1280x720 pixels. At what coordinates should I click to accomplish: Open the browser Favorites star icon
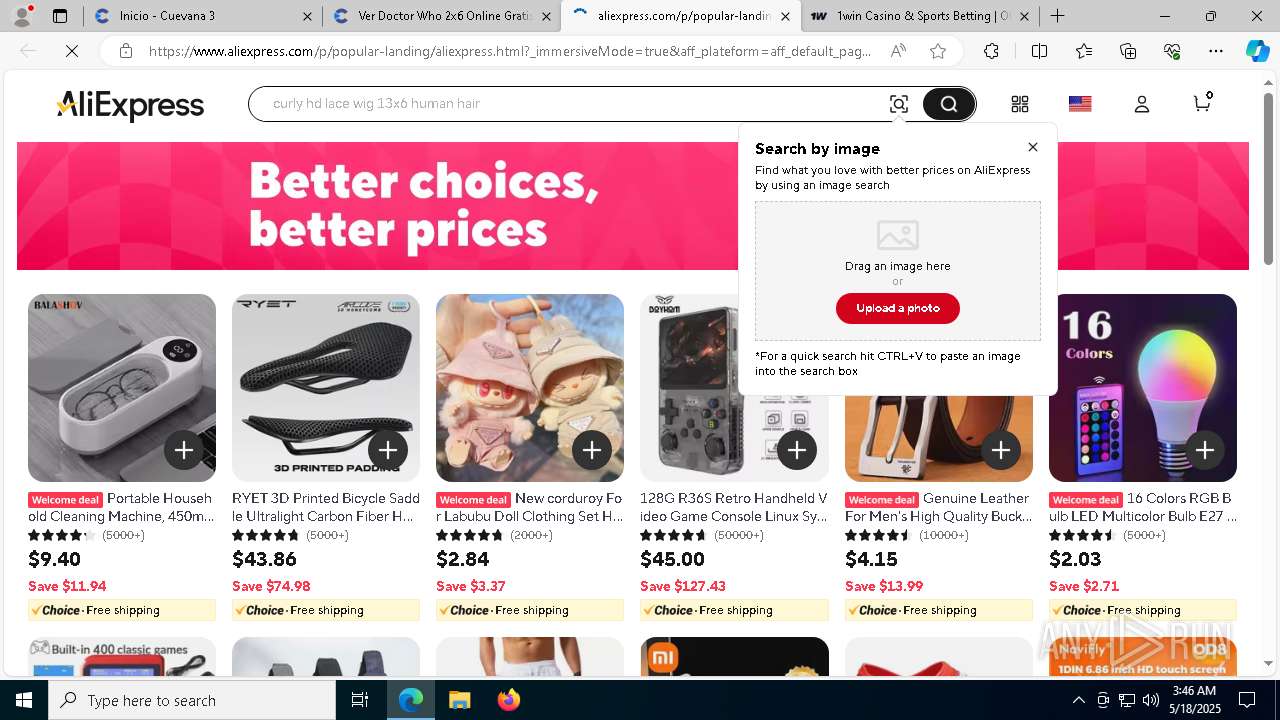tap(1084, 51)
